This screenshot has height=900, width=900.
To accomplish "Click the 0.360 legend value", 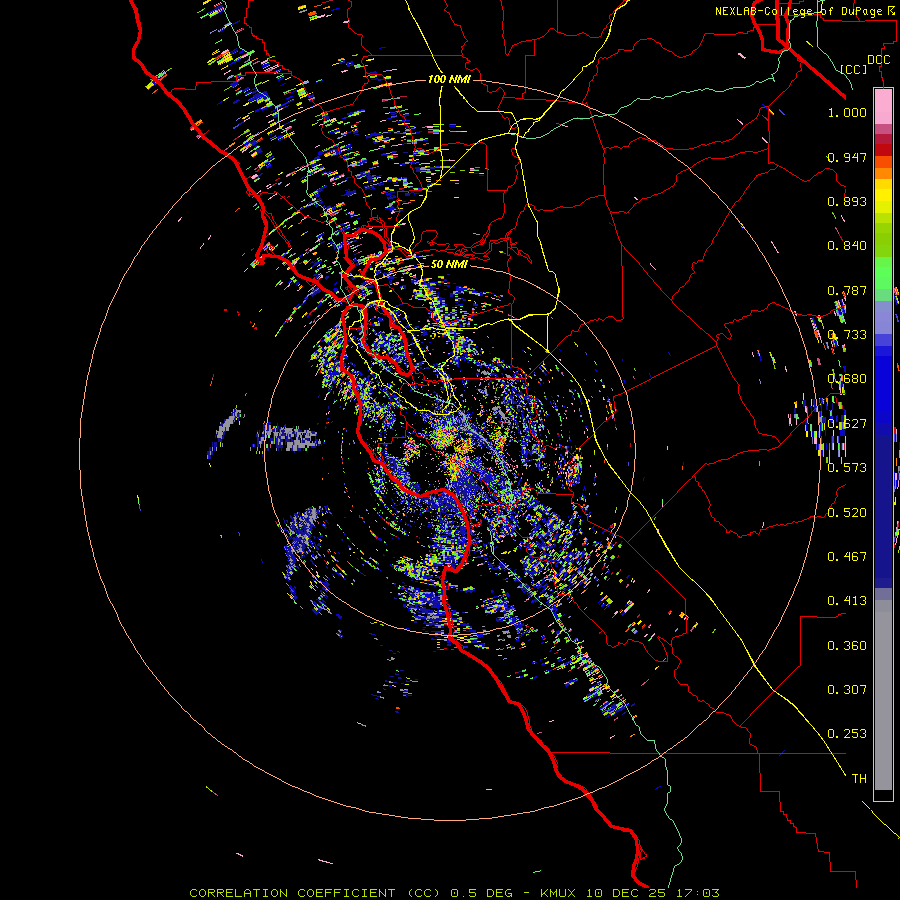I will coord(847,645).
